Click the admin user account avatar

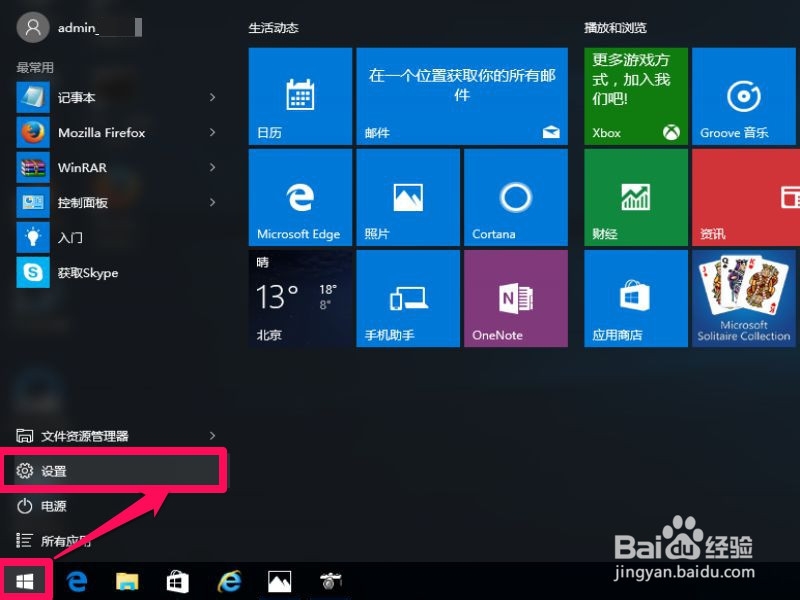tap(33, 27)
